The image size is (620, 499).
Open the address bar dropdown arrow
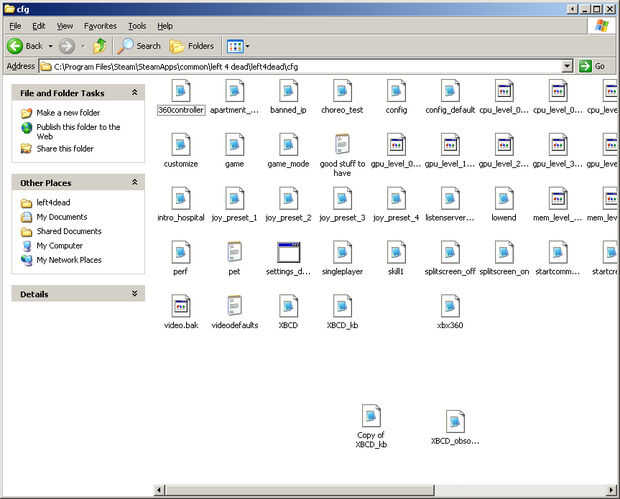pos(568,66)
